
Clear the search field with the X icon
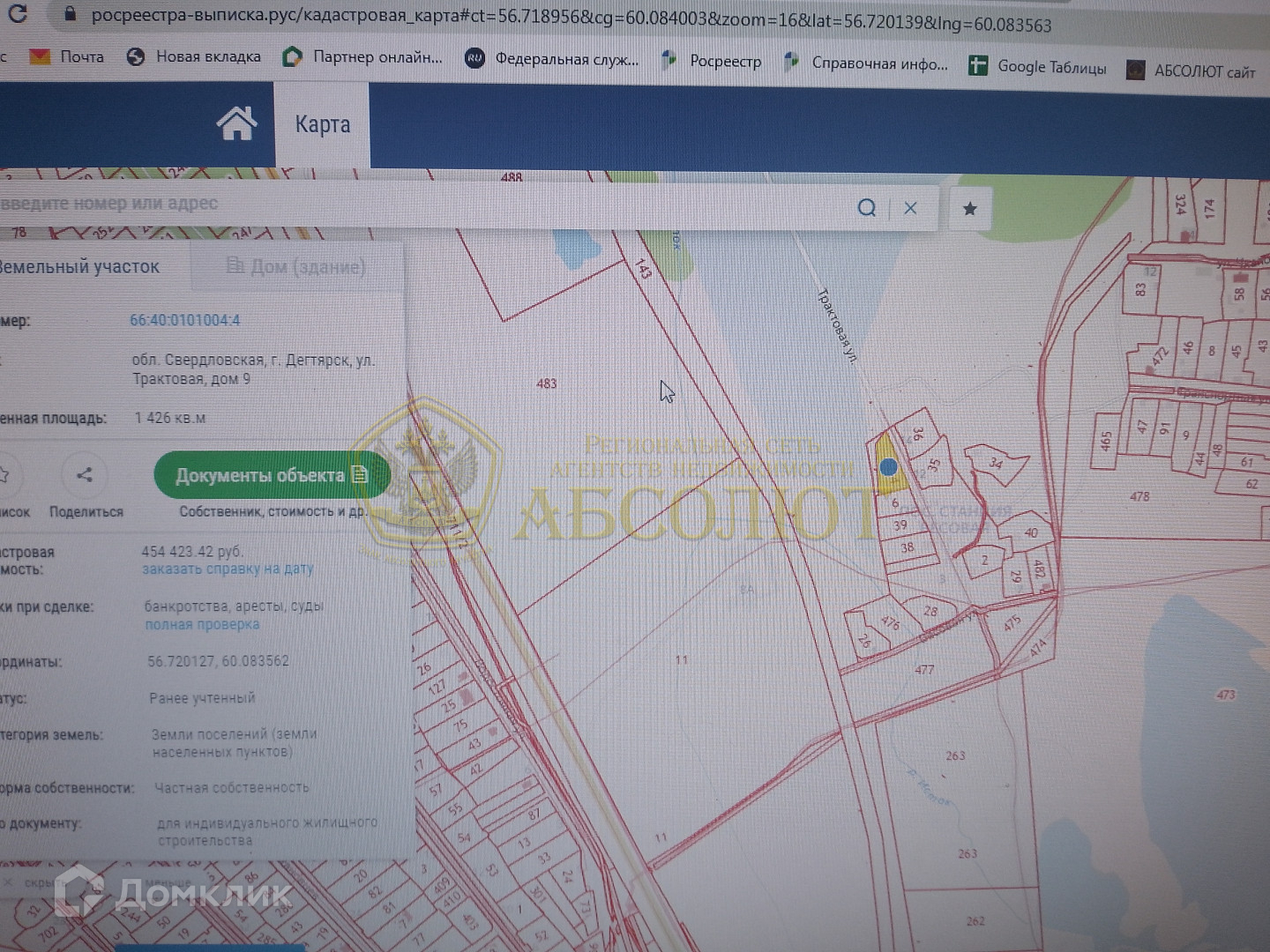click(x=910, y=208)
